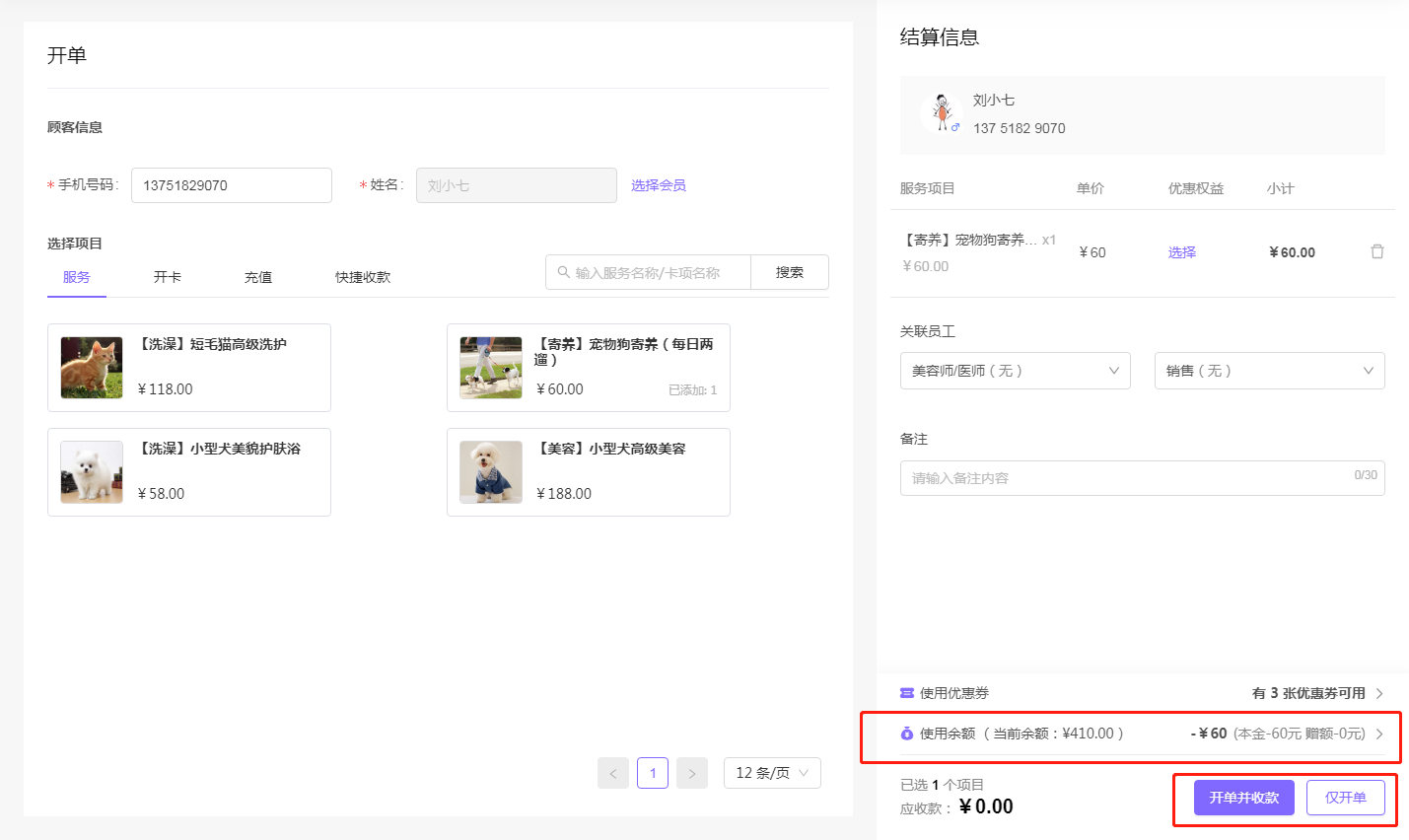This screenshot has height=840, width=1409.
Task: Click 仅开单 button
Action: [1346, 798]
